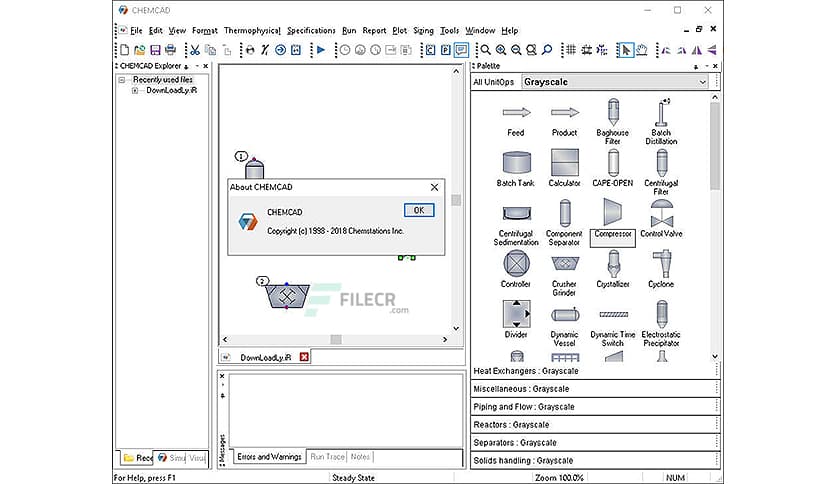Select the Dynamic Time Switch unit
The height and width of the screenshot is (484, 836).
pos(613,328)
